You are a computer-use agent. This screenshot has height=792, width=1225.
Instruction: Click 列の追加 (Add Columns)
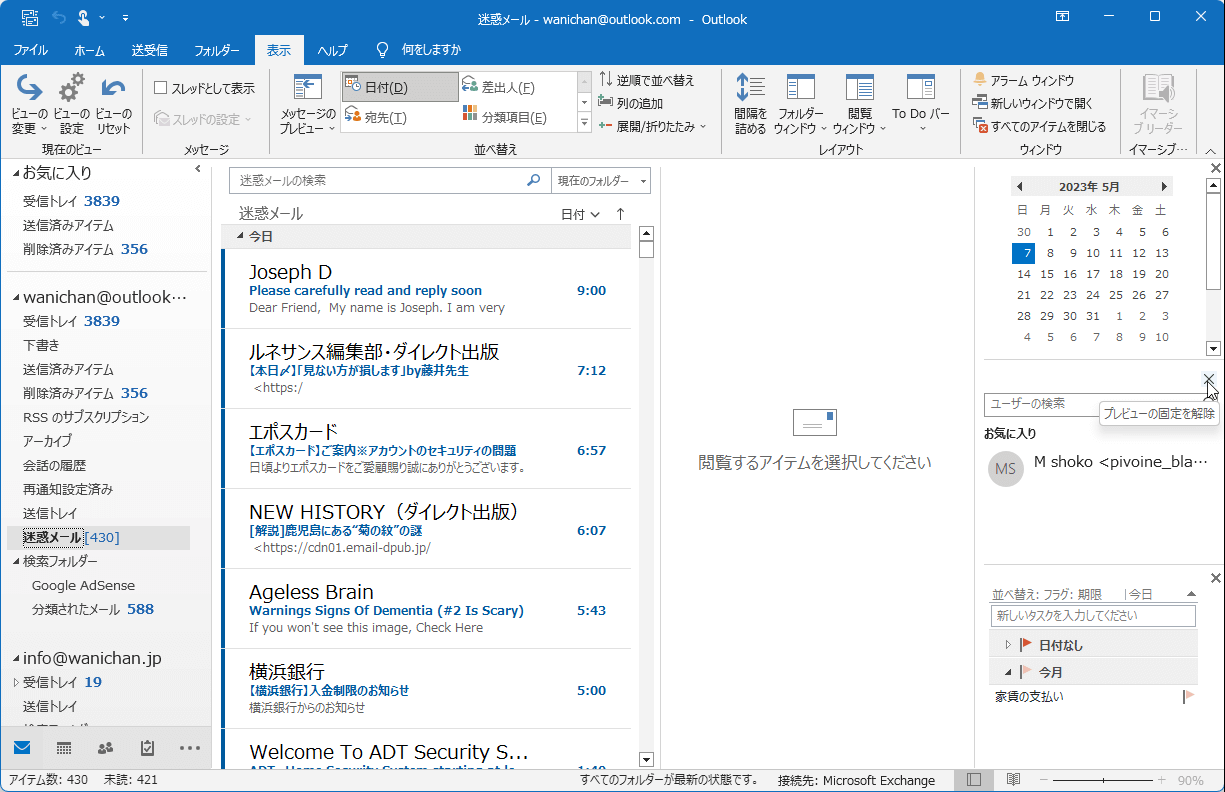(631, 103)
